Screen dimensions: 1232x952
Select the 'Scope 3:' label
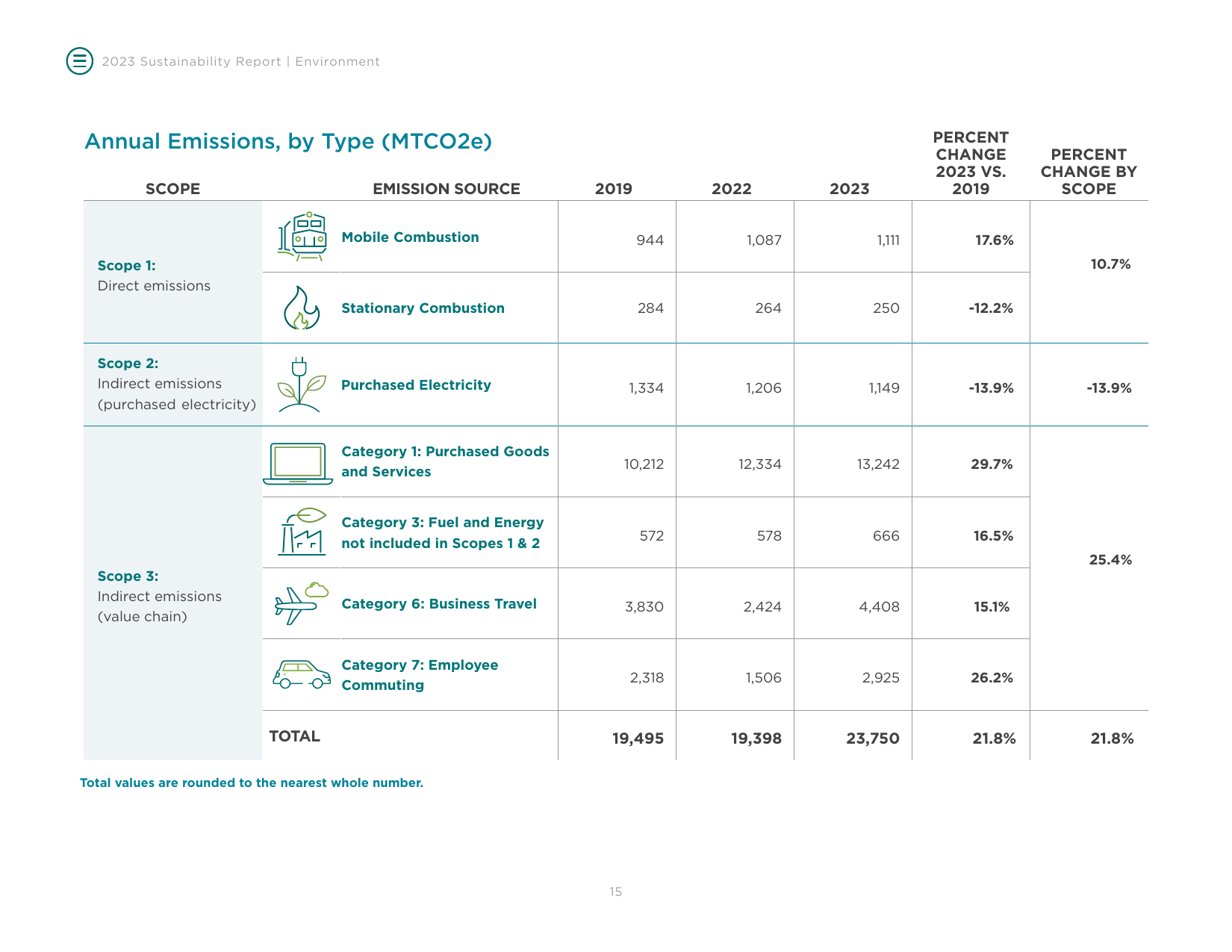tap(128, 576)
